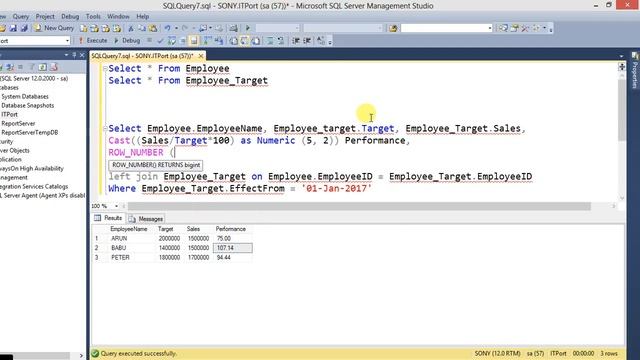This screenshot has height=360, width=640.
Task: Click Specify Values for Template Parameters icon
Action: pyautogui.click(x=321, y=40)
